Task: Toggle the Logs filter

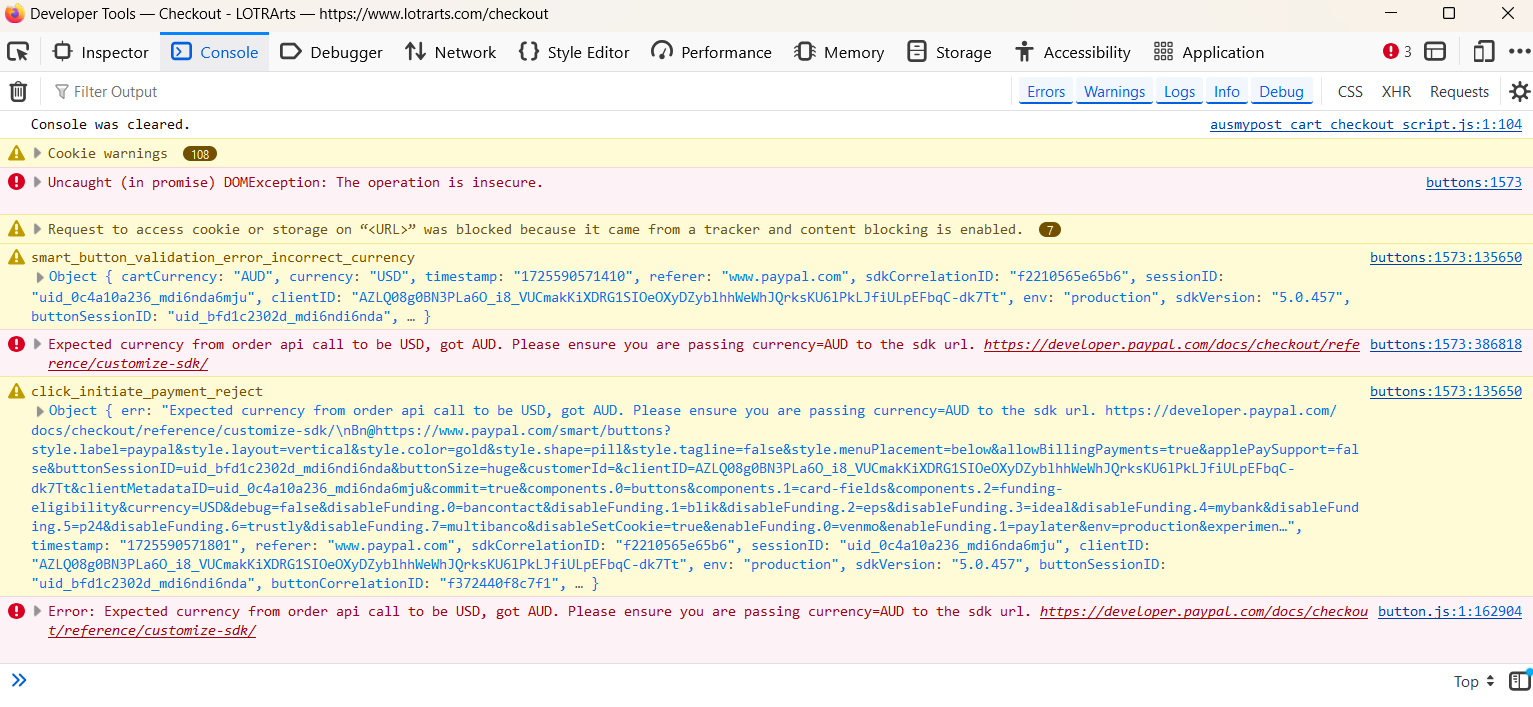Action: click(1179, 92)
